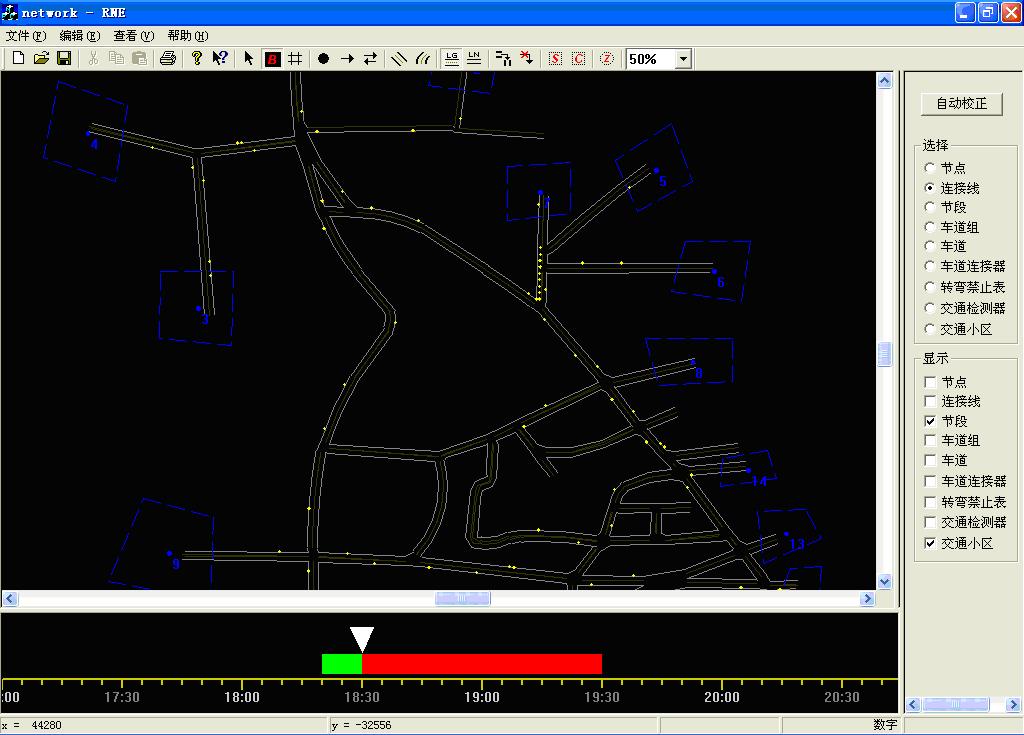Select the 节点 radio button
The height and width of the screenshot is (735, 1024).
point(931,168)
